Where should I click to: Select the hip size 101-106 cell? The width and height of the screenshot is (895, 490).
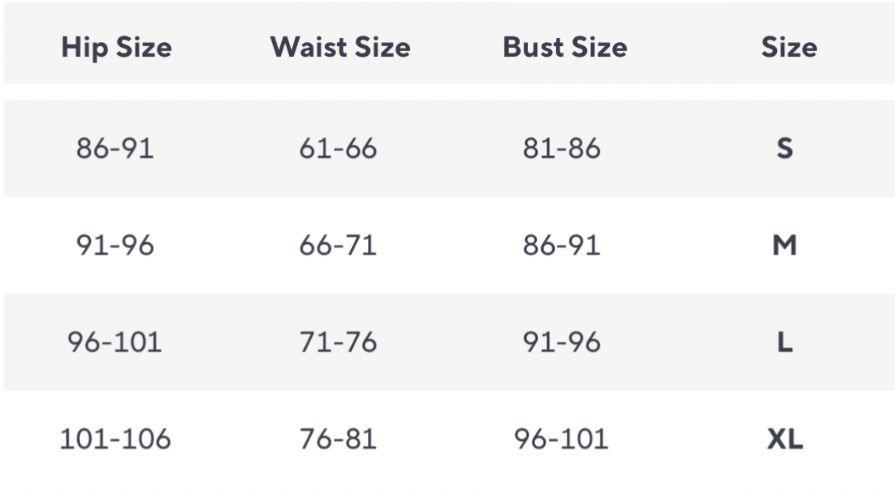(x=115, y=439)
